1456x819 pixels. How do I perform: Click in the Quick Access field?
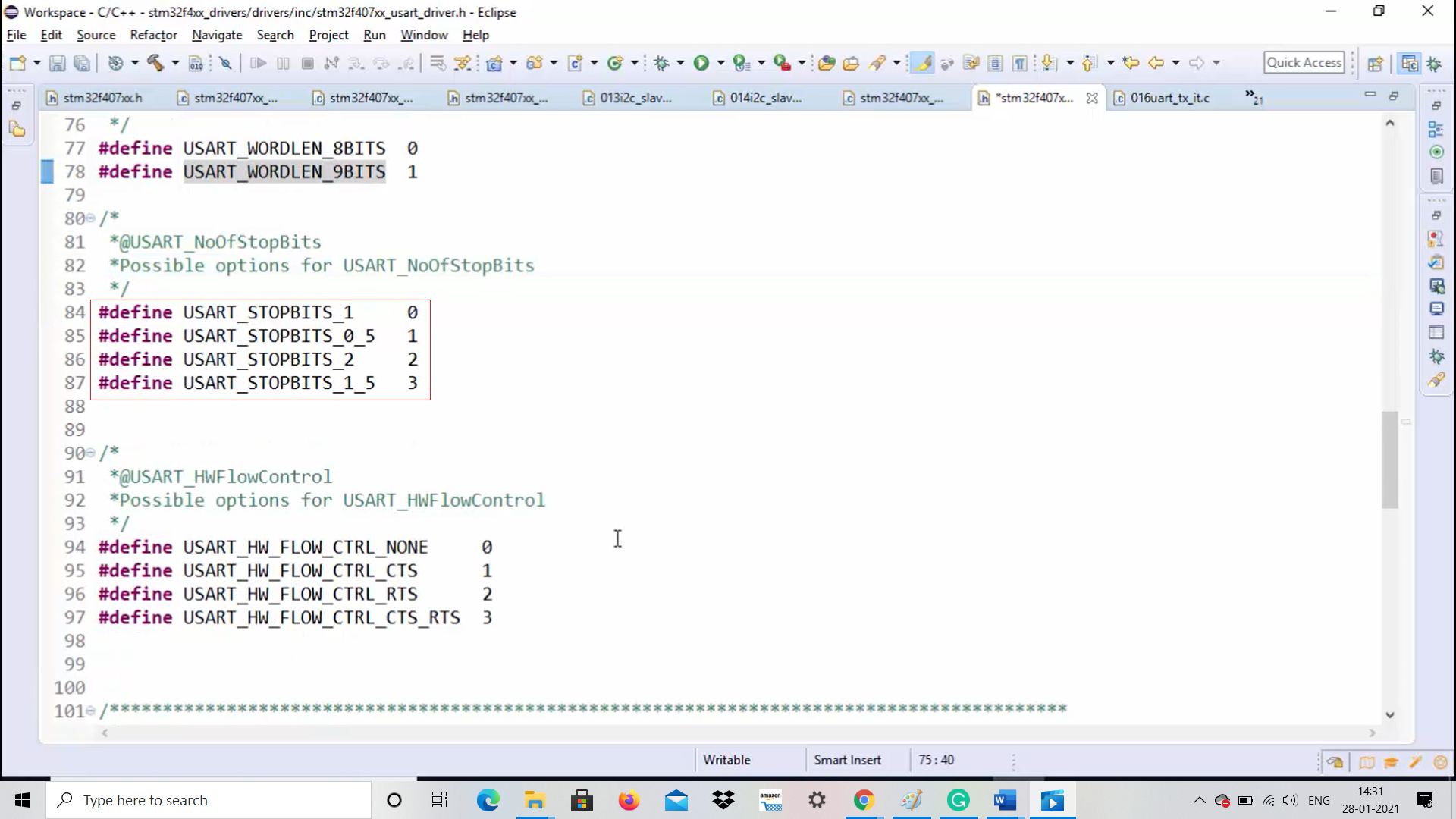click(1304, 63)
